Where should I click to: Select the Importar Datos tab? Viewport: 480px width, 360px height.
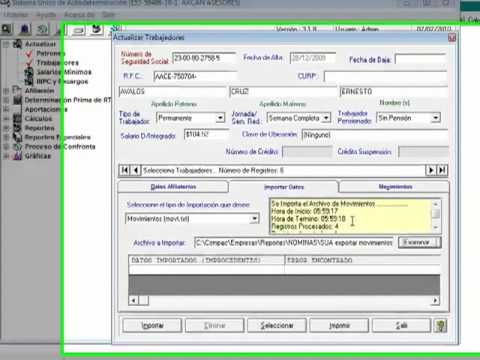[x=284, y=187]
